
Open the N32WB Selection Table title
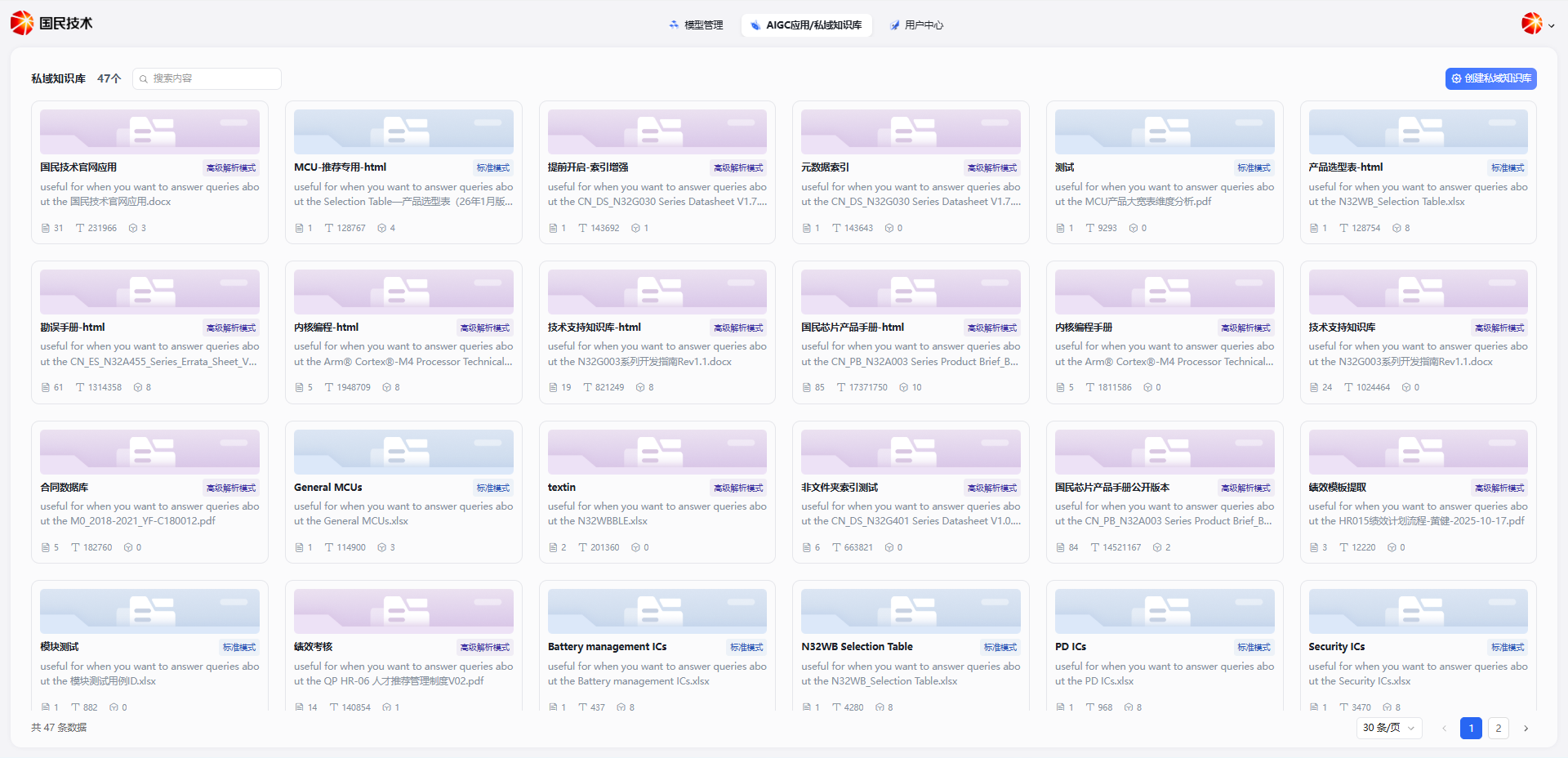[x=857, y=647]
